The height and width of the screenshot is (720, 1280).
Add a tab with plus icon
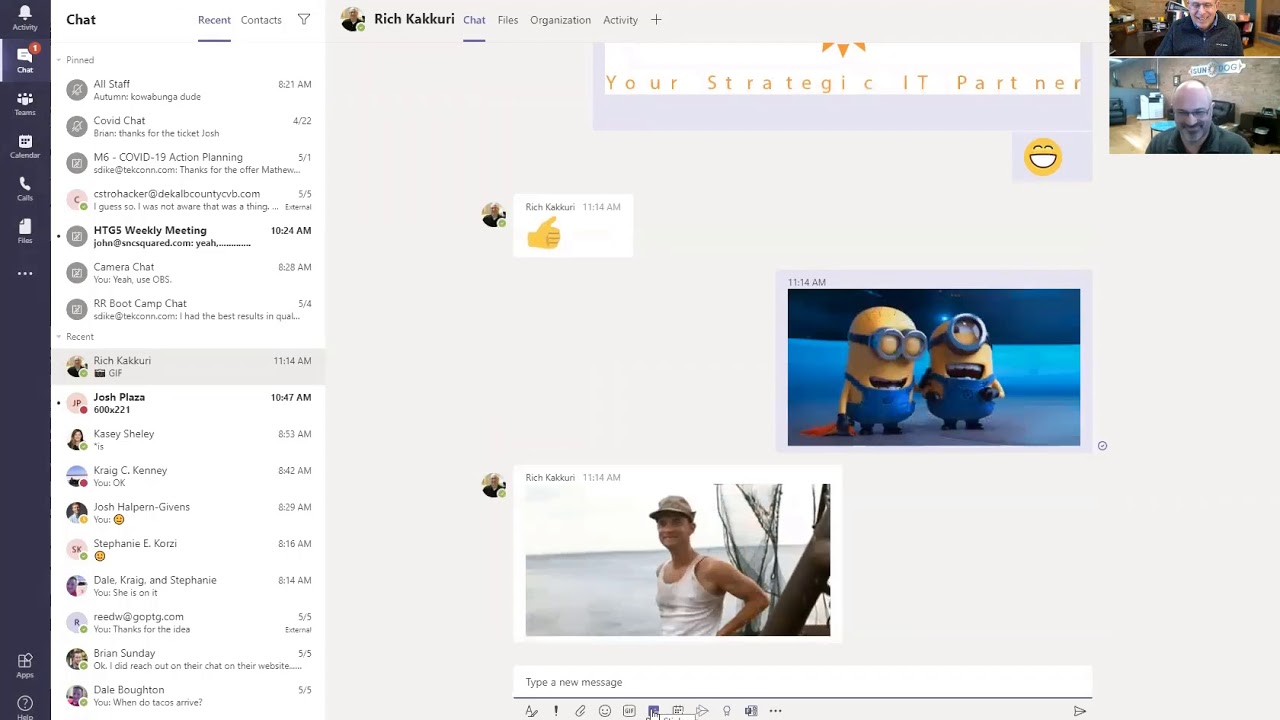tap(656, 20)
